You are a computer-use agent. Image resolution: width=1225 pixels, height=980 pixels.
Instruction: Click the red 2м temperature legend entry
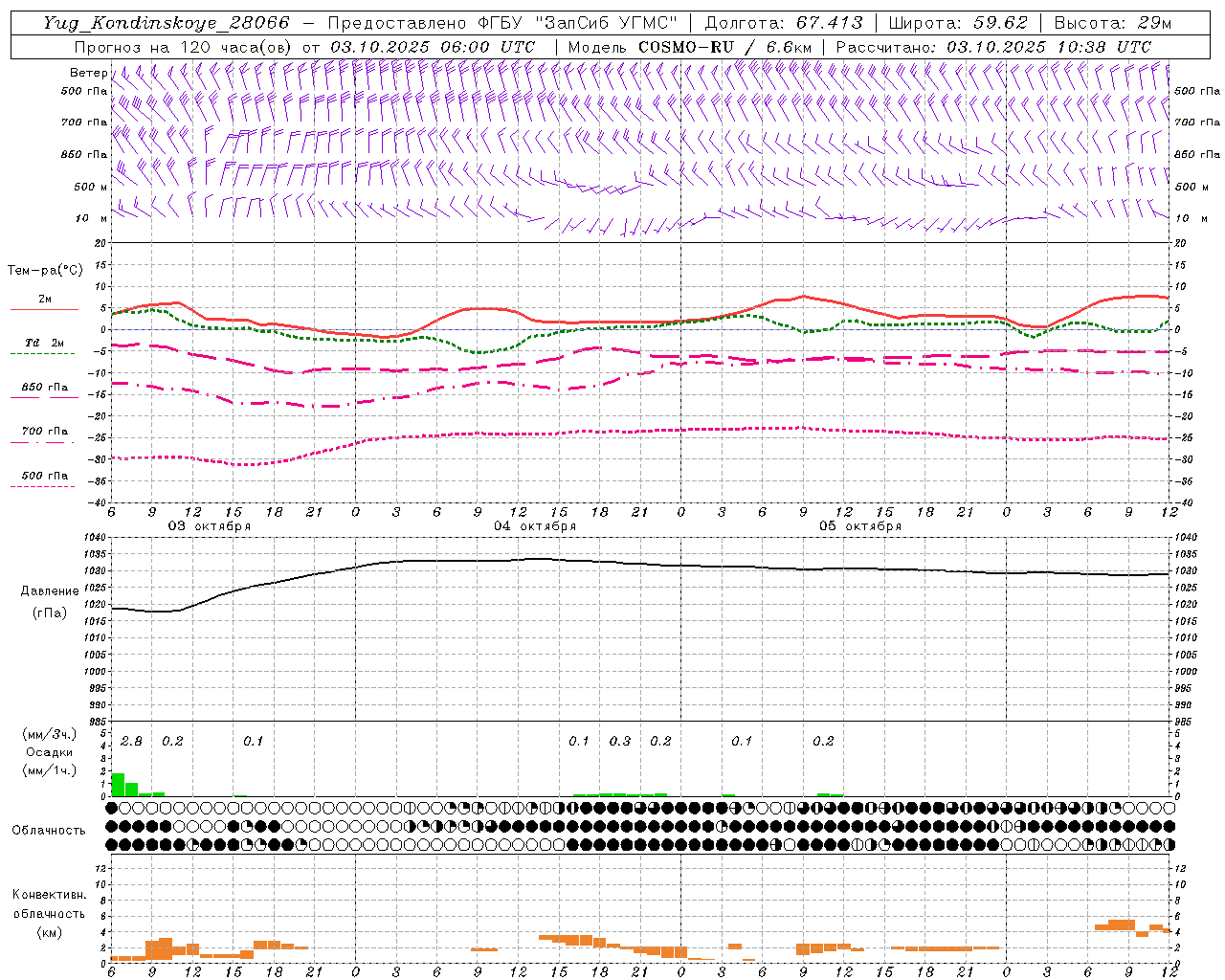[44, 303]
